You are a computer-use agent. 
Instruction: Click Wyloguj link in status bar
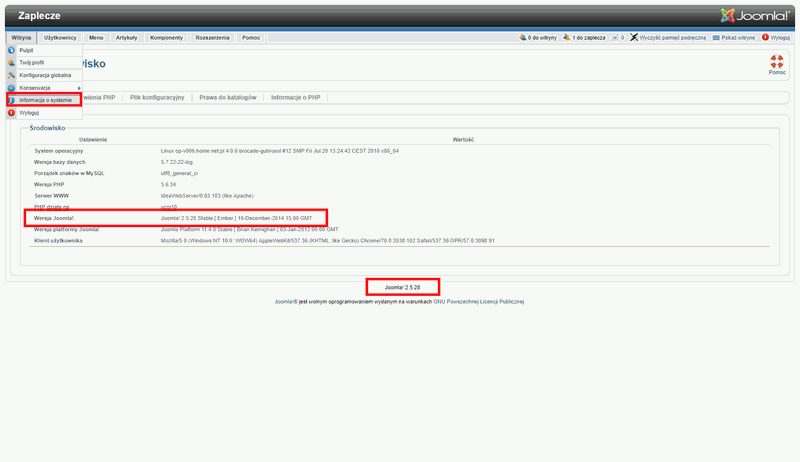780,38
